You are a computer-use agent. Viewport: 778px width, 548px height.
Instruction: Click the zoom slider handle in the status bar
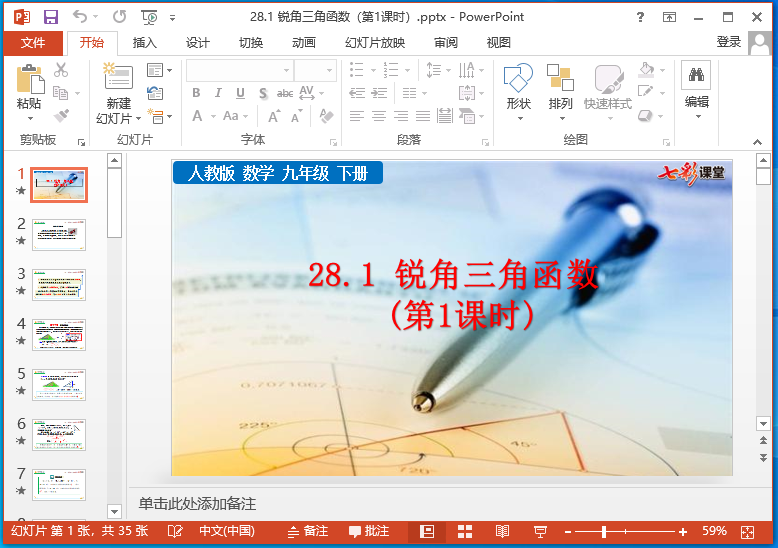604,532
